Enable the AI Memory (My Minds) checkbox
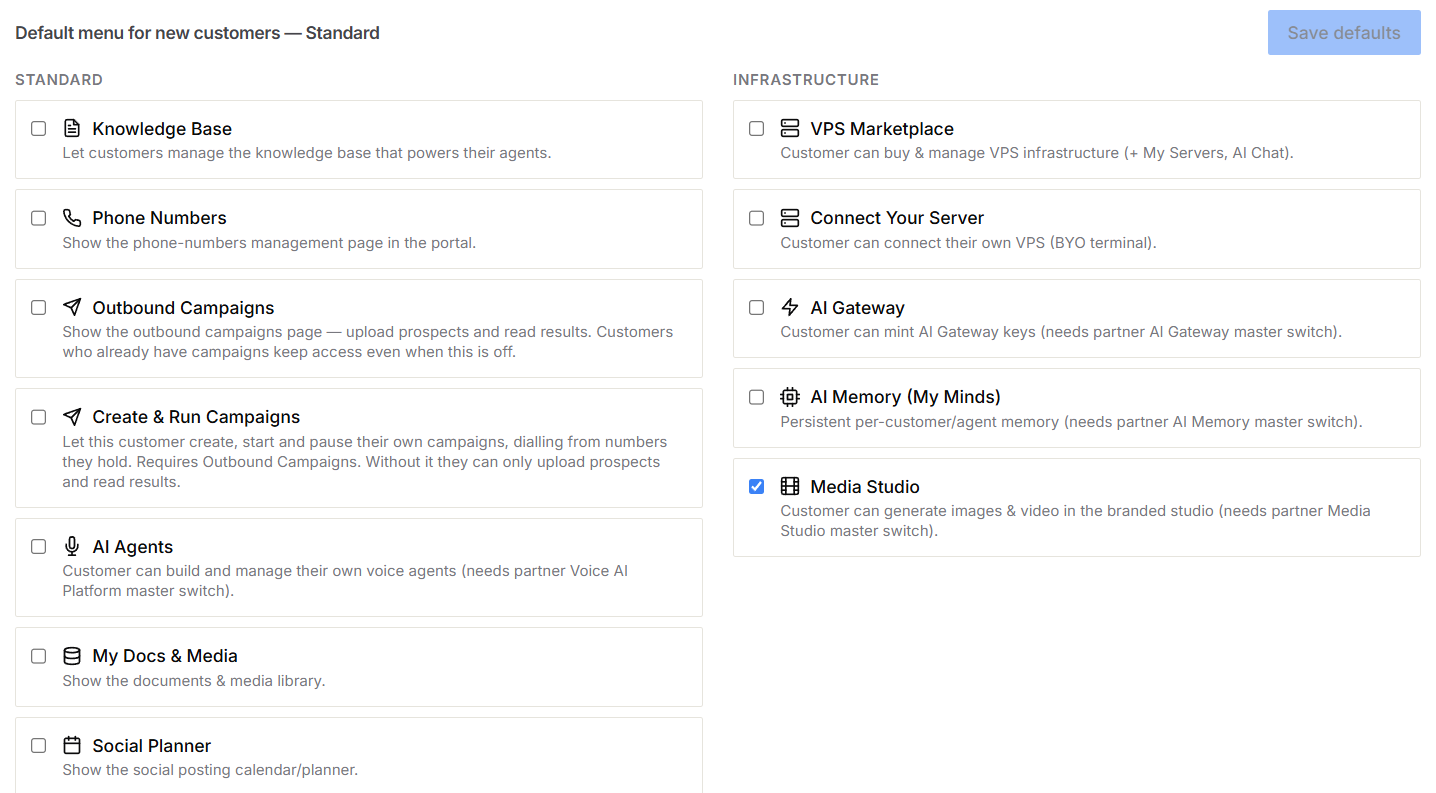Viewport: 1436px width, 793px height. [x=756, y=397]
